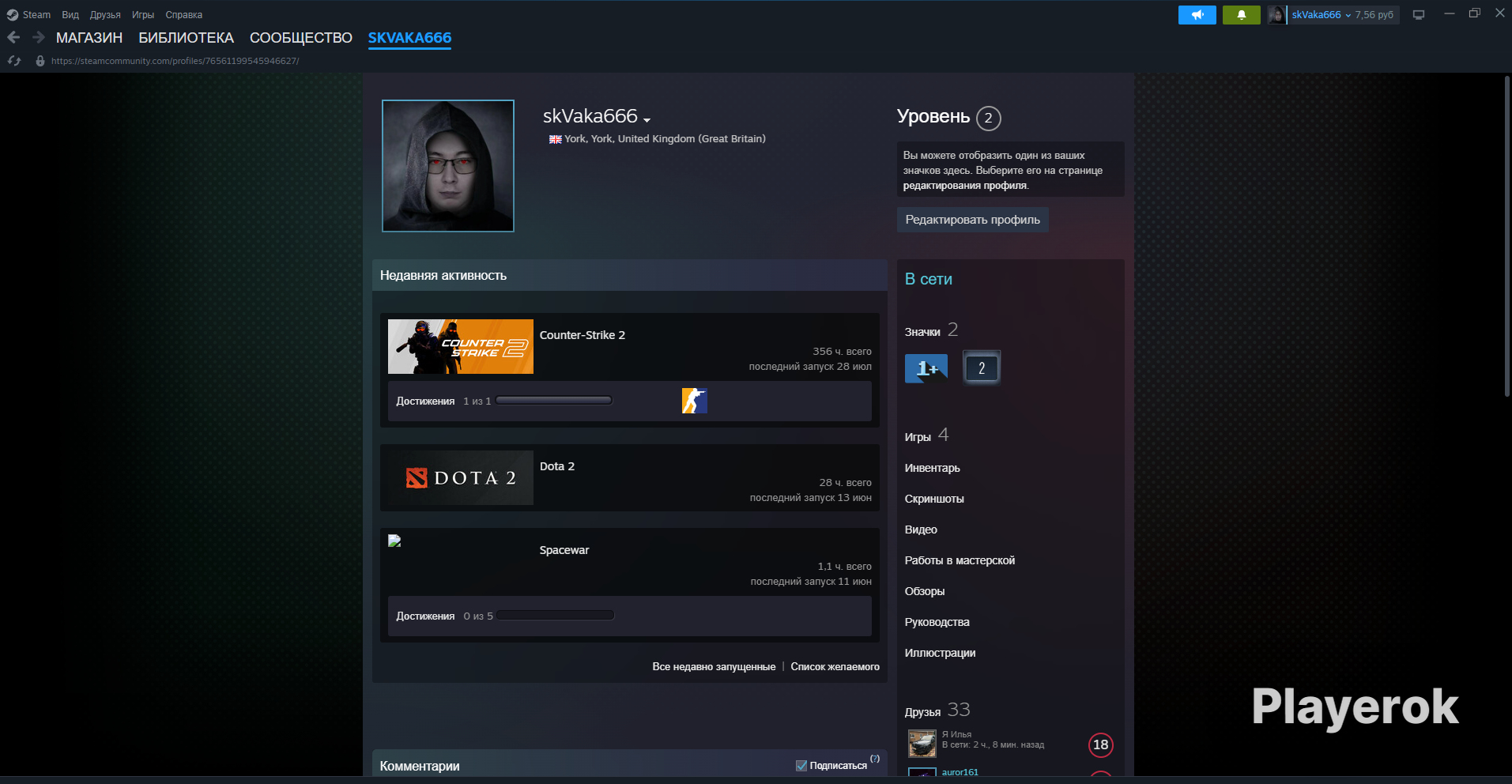Image resolution: width=1512 pixels, height=784 pixels.
Task: Select the SKVAKA666 profile tab
Action: click(409, 38)
